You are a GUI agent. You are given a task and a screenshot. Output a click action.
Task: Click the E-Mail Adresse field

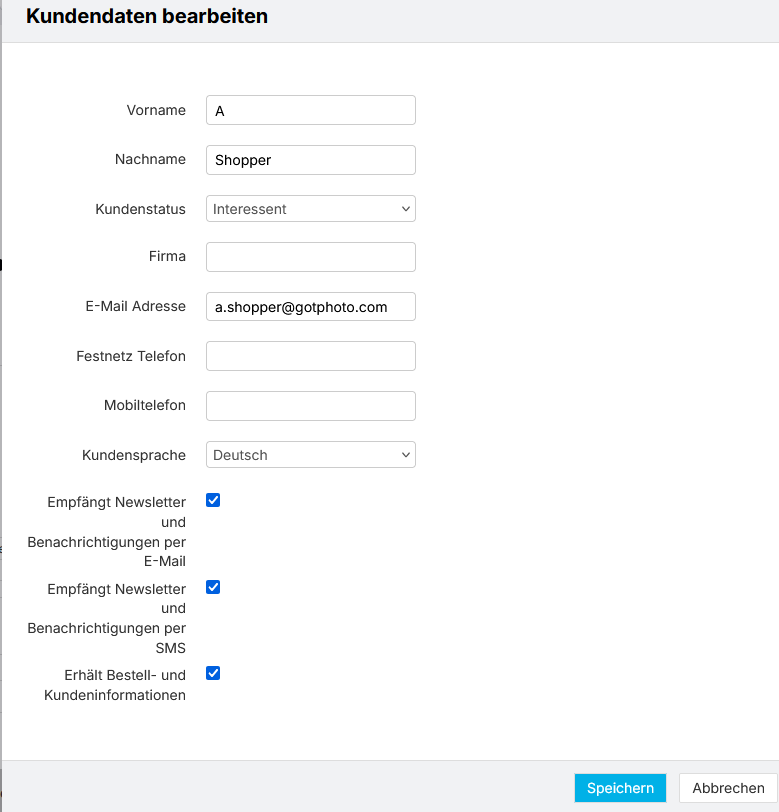click(x=311, y=307)
